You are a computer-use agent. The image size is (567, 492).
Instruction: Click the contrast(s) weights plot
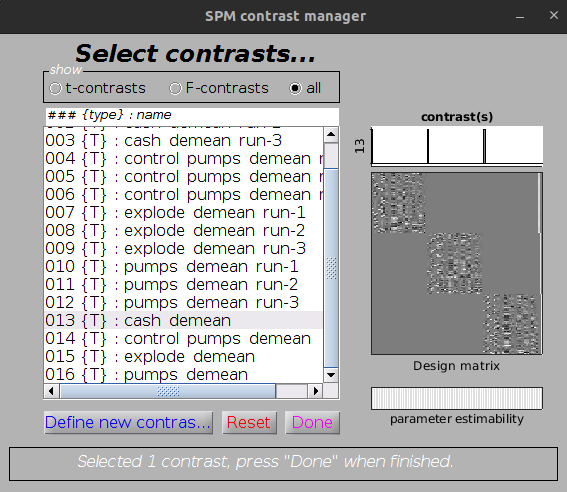click(457, 146)
